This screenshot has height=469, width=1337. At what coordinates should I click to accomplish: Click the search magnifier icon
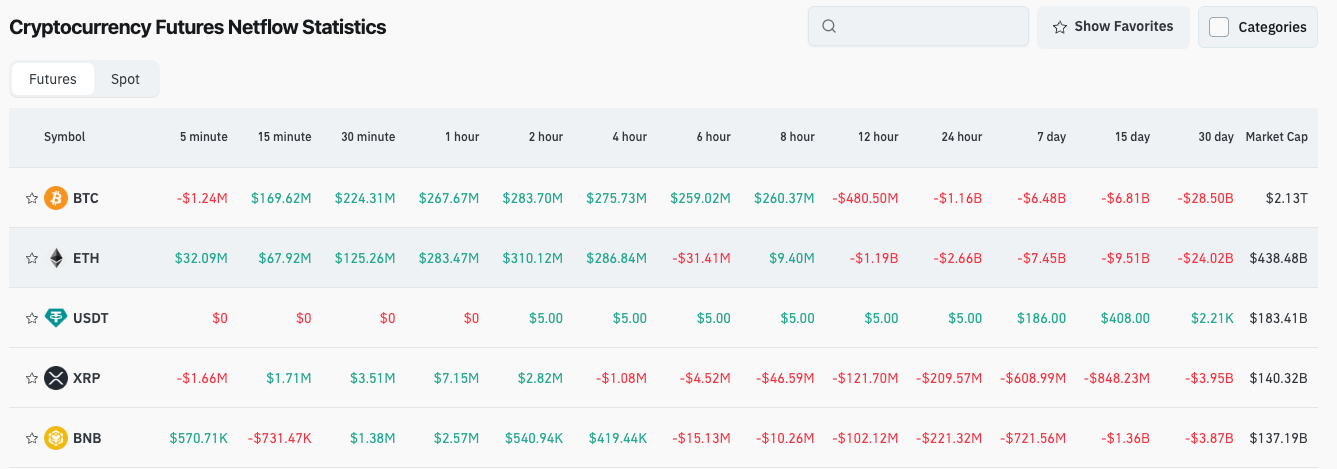coord(828,27)
